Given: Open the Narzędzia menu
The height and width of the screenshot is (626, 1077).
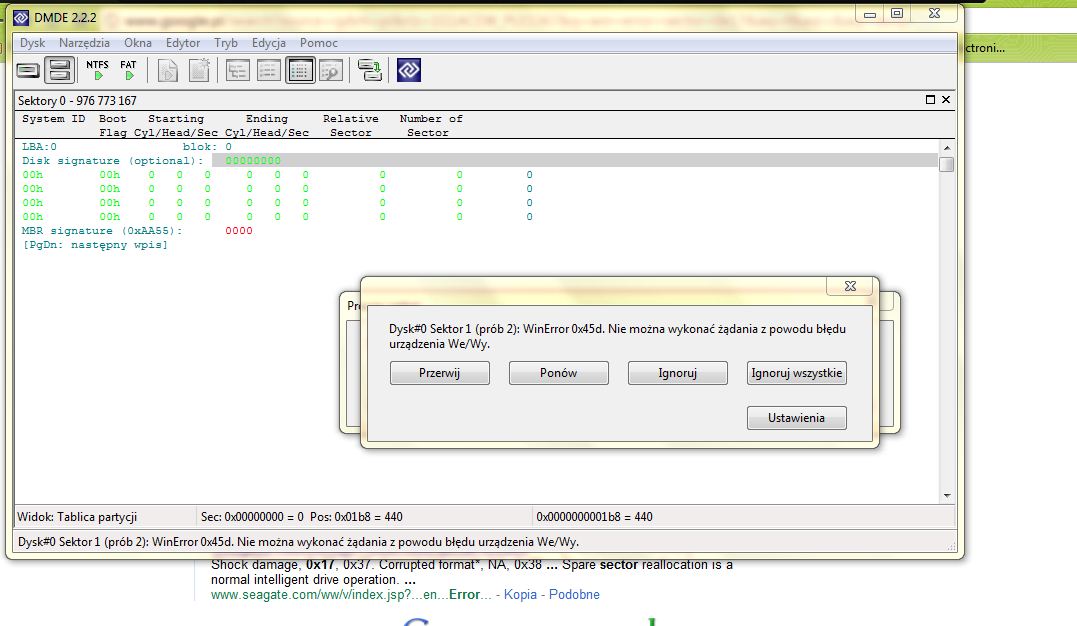Looking at the screenshot, I should click(84, 43).
